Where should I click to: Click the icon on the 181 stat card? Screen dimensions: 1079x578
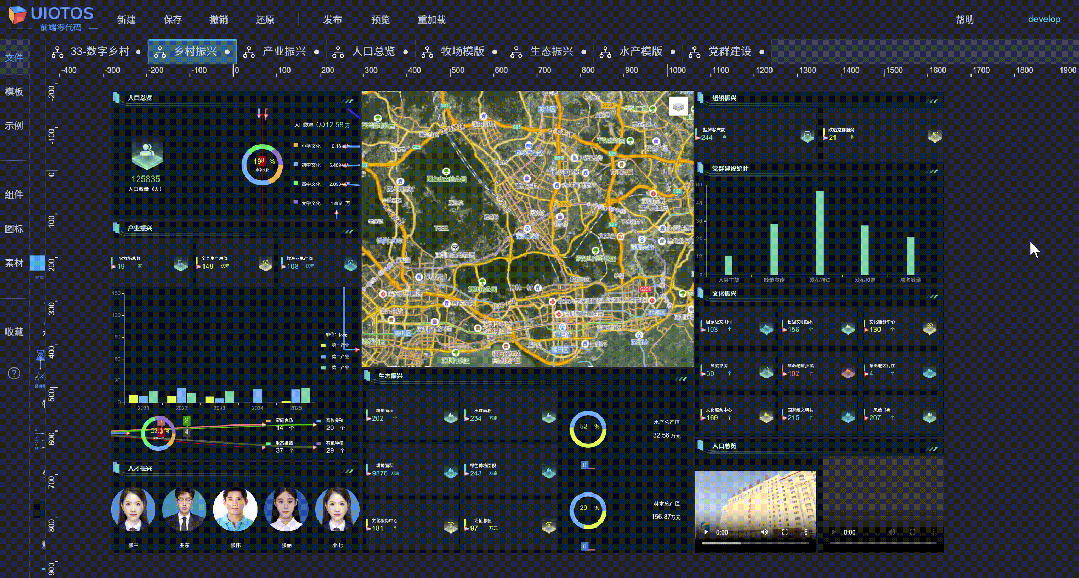coord(451,527)
